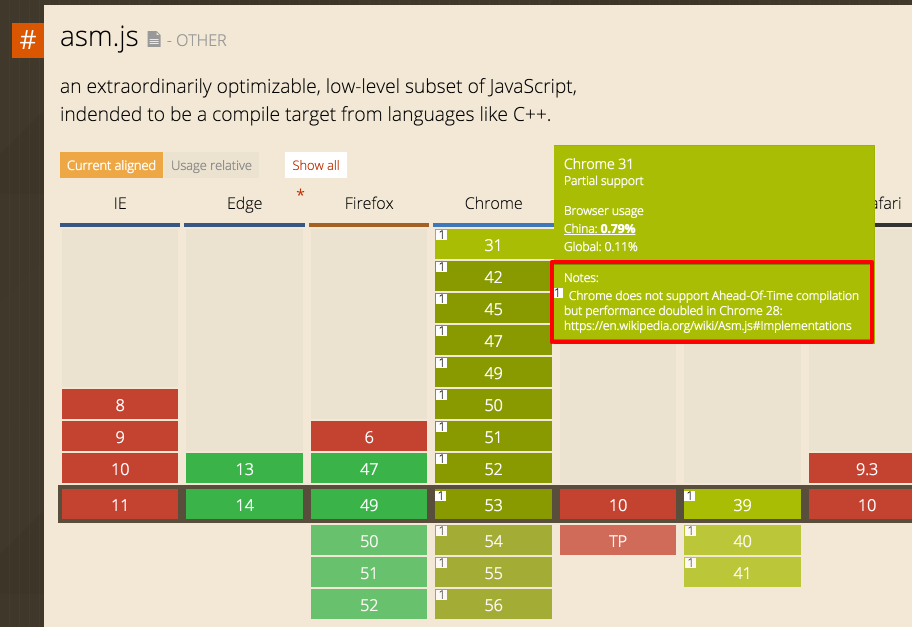Click the OTHER category label

coord(201,40)
